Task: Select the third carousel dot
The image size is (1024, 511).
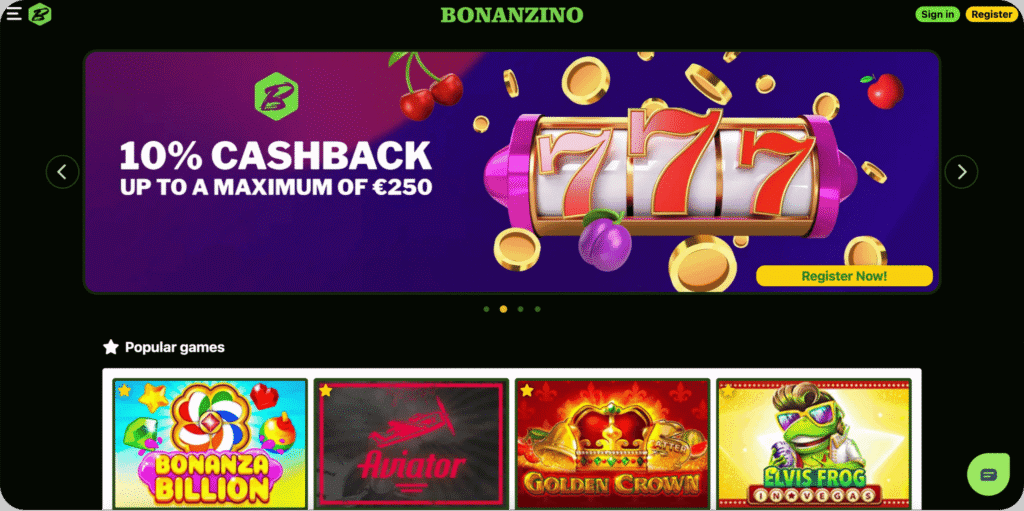Action: (x=520, y=309)
